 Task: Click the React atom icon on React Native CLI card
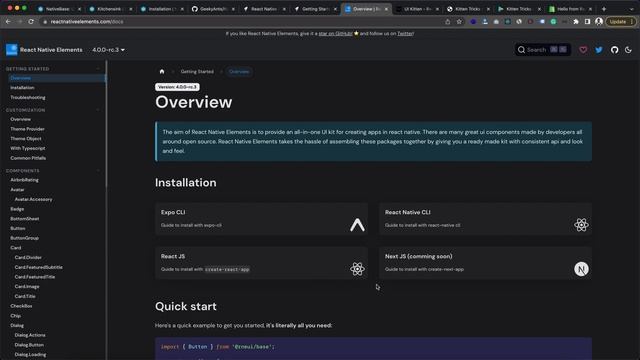click(581, 225)
